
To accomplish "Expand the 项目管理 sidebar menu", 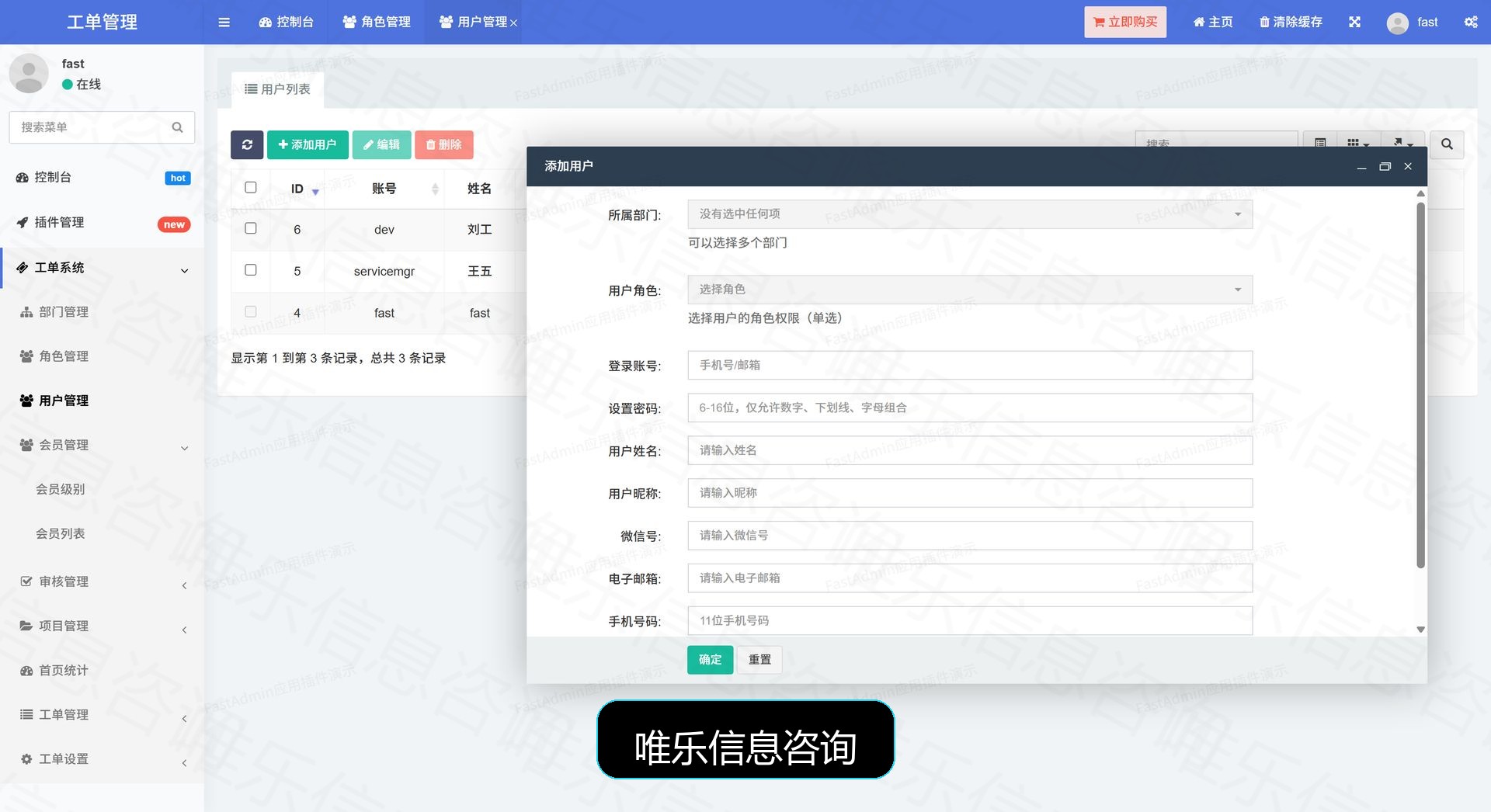I will pos(103,626).
